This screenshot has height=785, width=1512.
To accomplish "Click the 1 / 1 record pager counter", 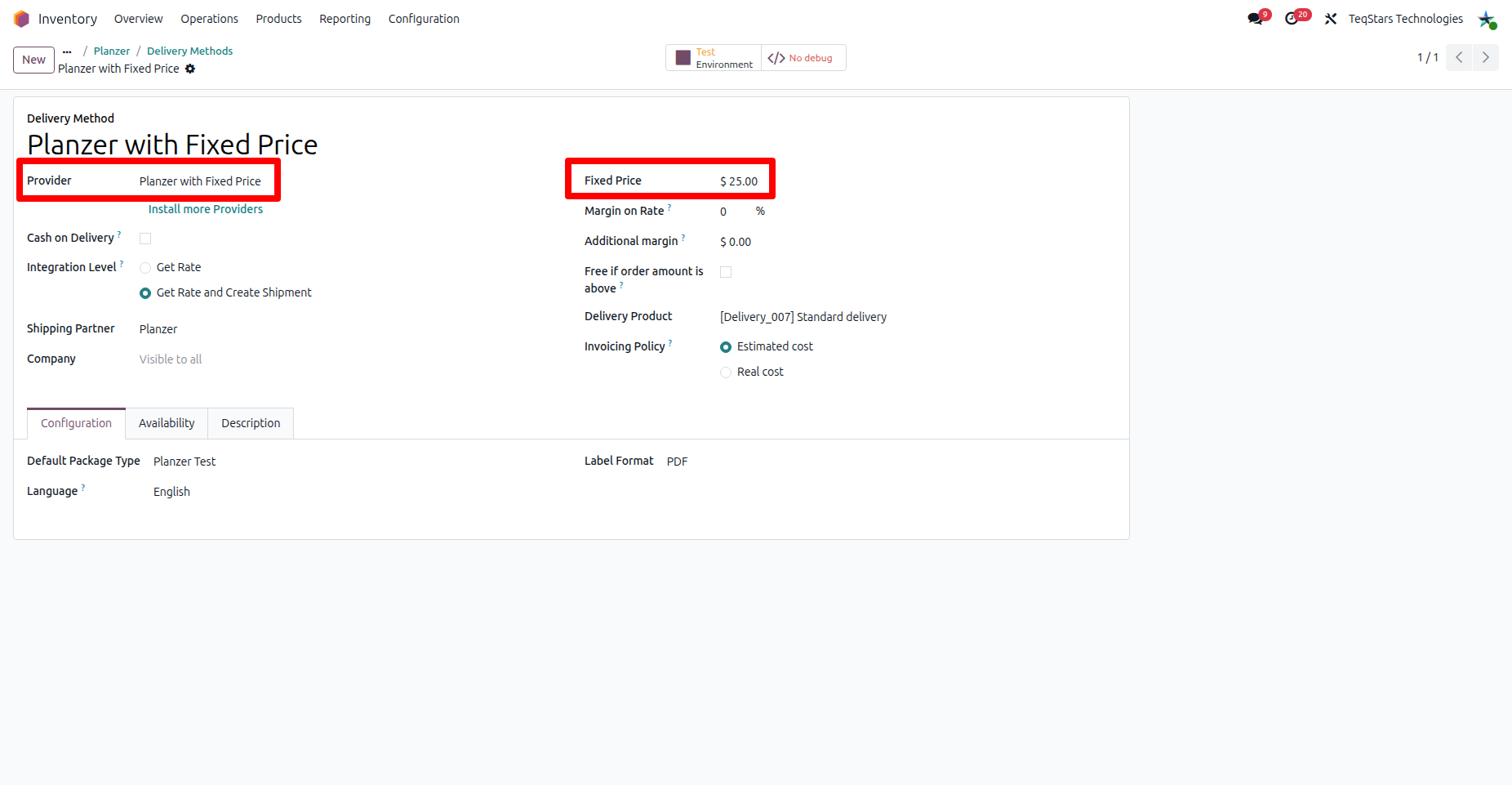I will point(1427,57).
